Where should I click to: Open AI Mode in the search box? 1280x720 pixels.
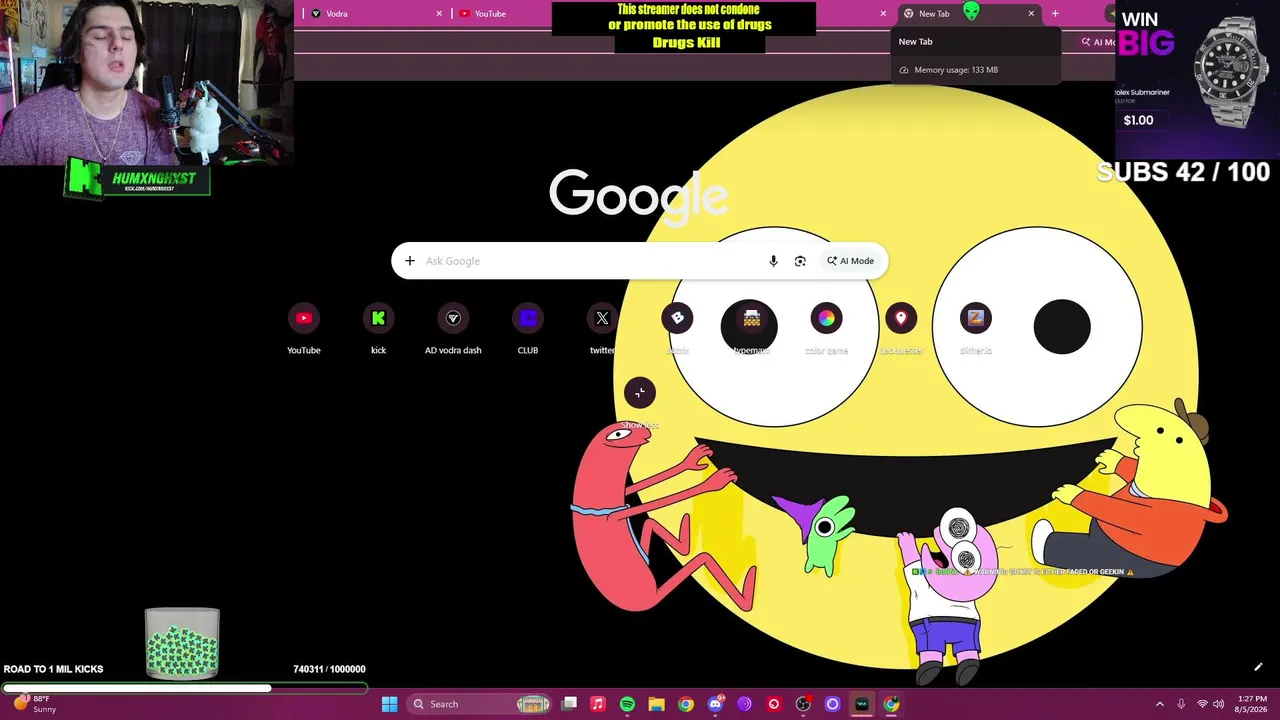850,261
